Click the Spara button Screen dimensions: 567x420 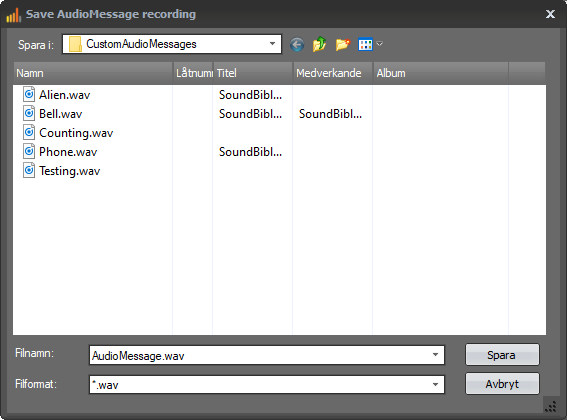(x=502, y=355)
